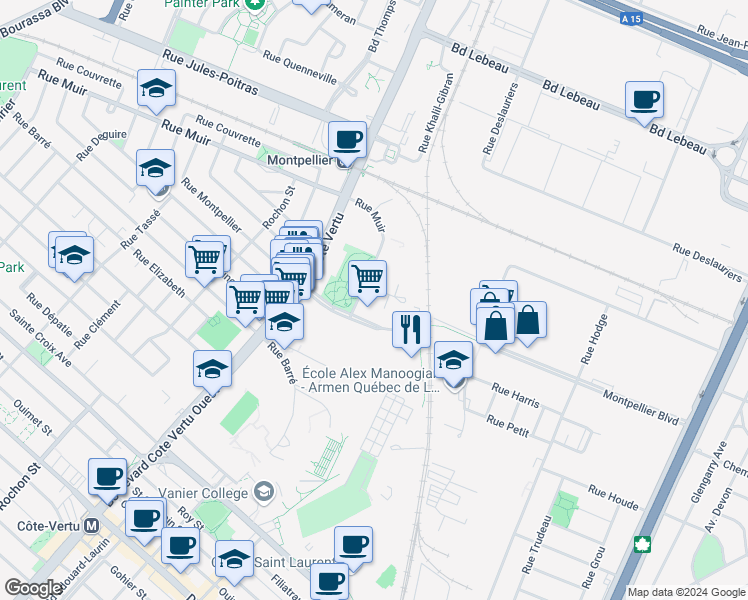The height and width of the screenshot is (600, 748).
Task: Click the Rue Grou street label
Action: pyautogui.click(x=593, y=567)
